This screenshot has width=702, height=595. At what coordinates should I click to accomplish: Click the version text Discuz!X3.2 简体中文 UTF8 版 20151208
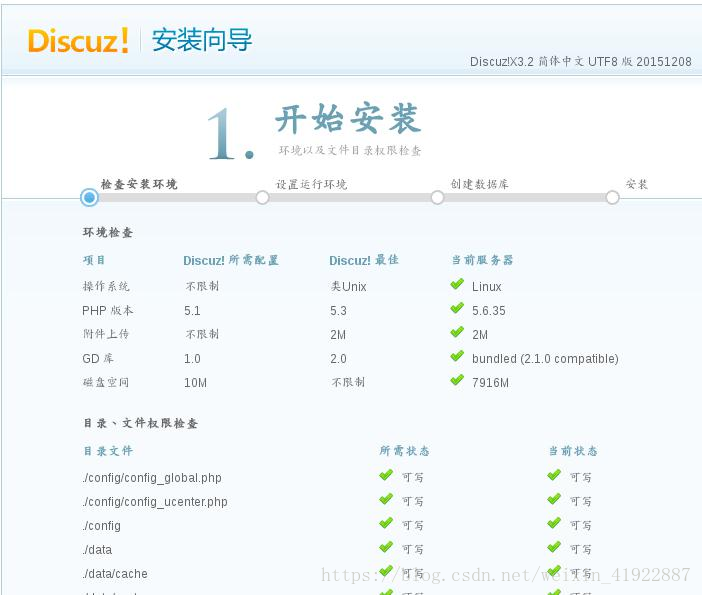(x=581, y=61)
